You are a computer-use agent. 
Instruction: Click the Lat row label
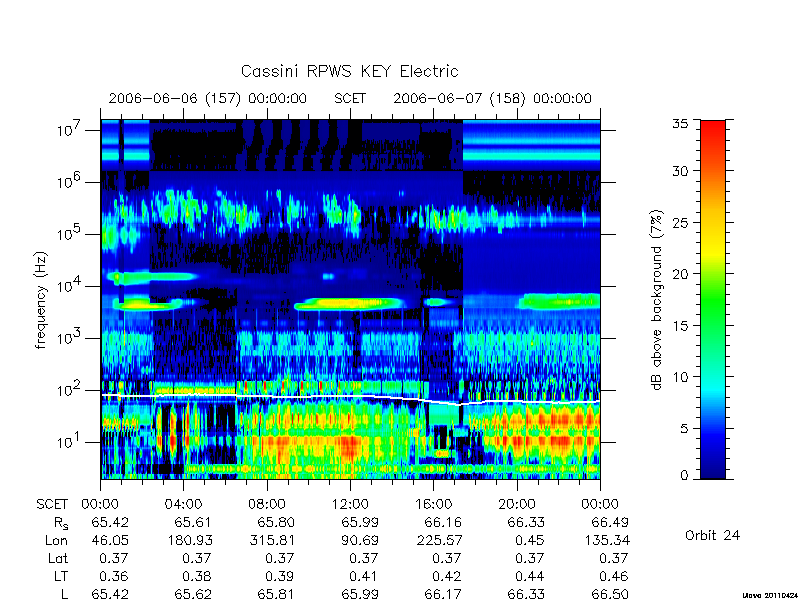58,559
